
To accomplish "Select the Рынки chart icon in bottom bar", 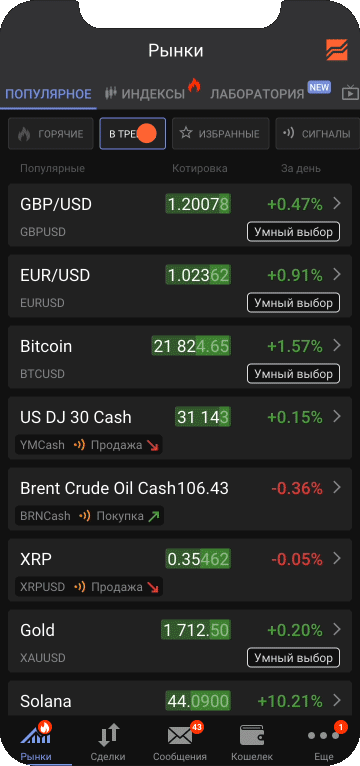I will tap(36, 734).
